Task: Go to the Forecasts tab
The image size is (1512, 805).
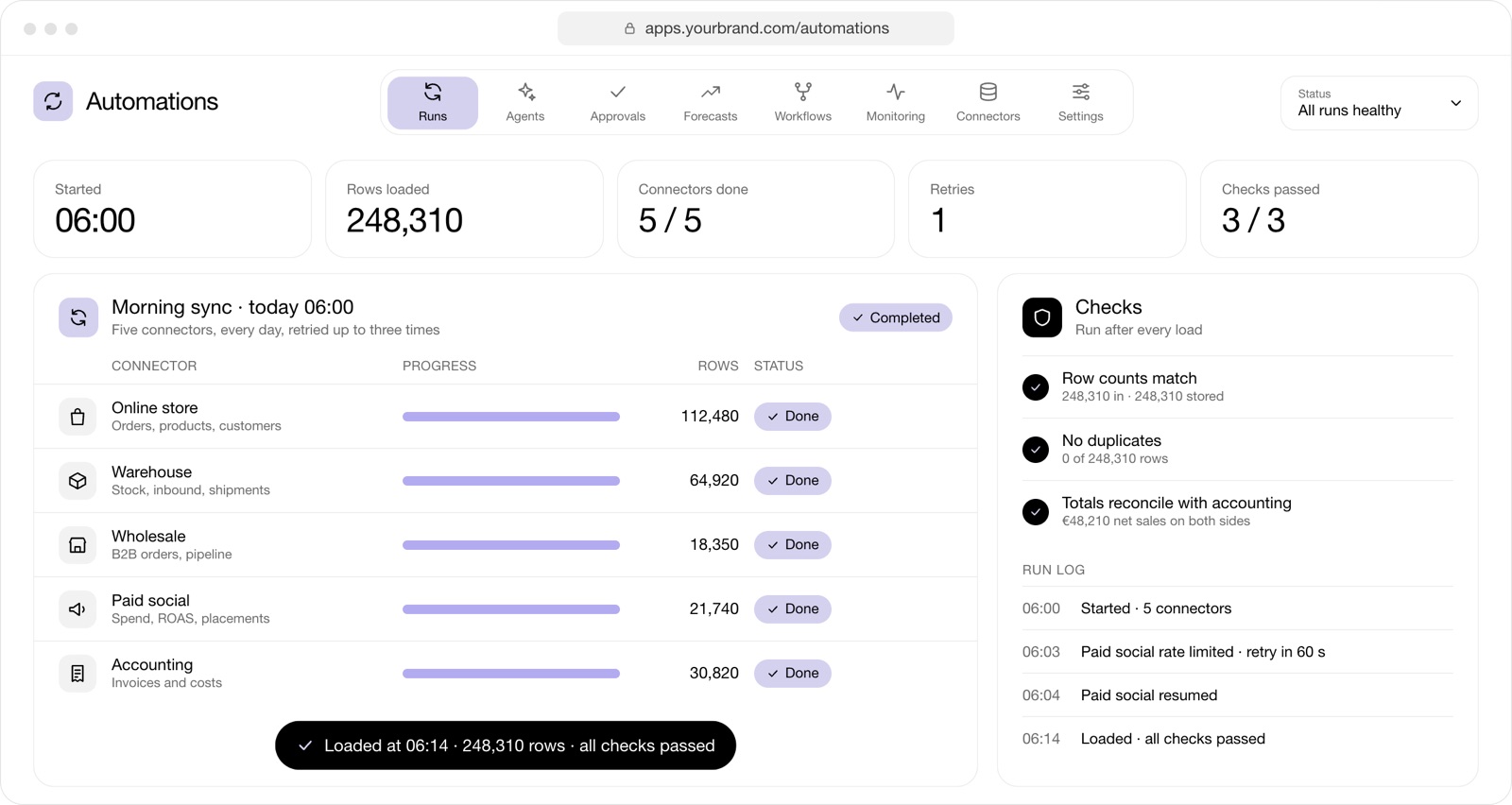Action: click(x=711, y=103)
